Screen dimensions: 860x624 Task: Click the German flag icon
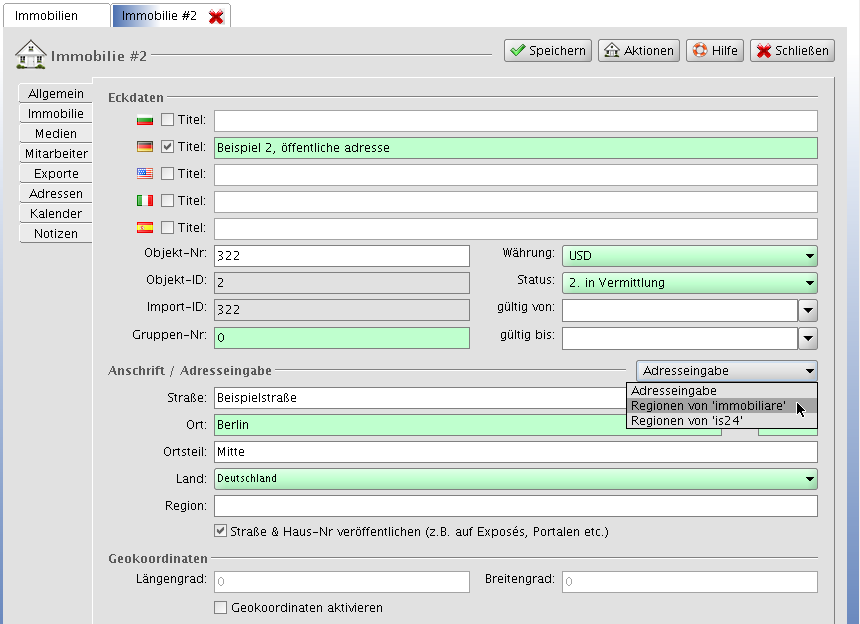(x=145, y=147)
